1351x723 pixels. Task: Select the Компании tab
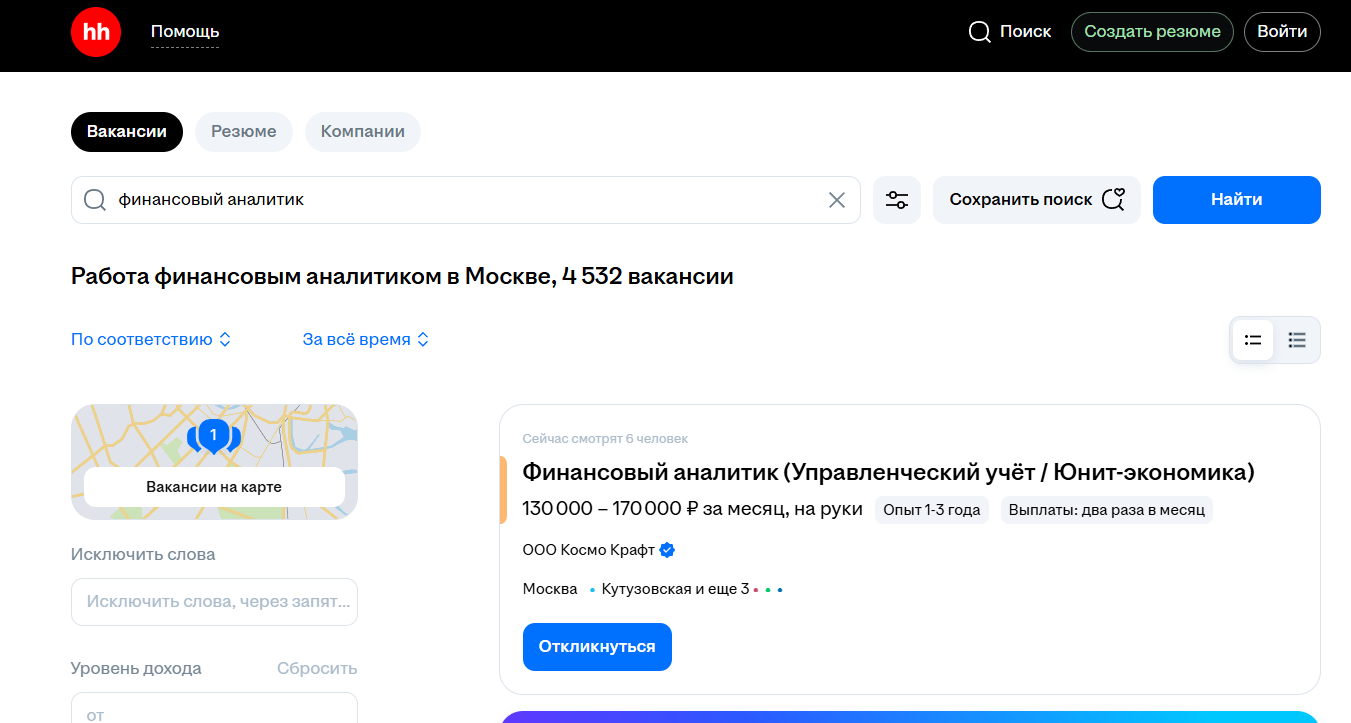click(363, 132)
